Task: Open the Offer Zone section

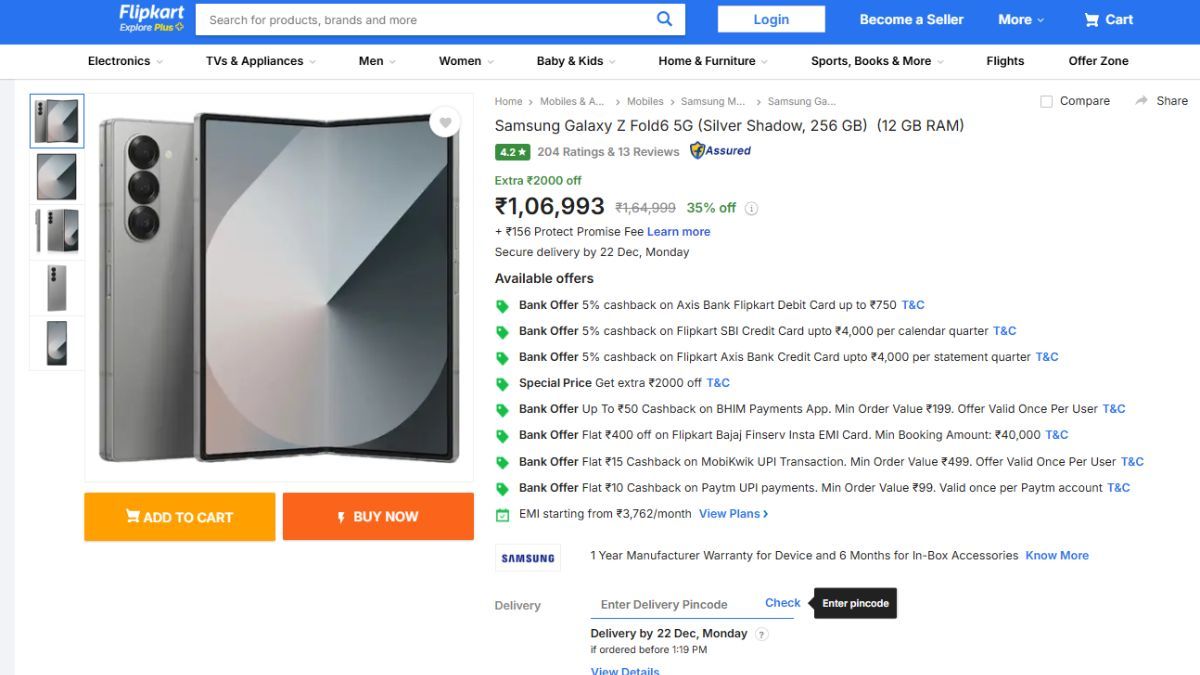Action: pos(1098,61)
